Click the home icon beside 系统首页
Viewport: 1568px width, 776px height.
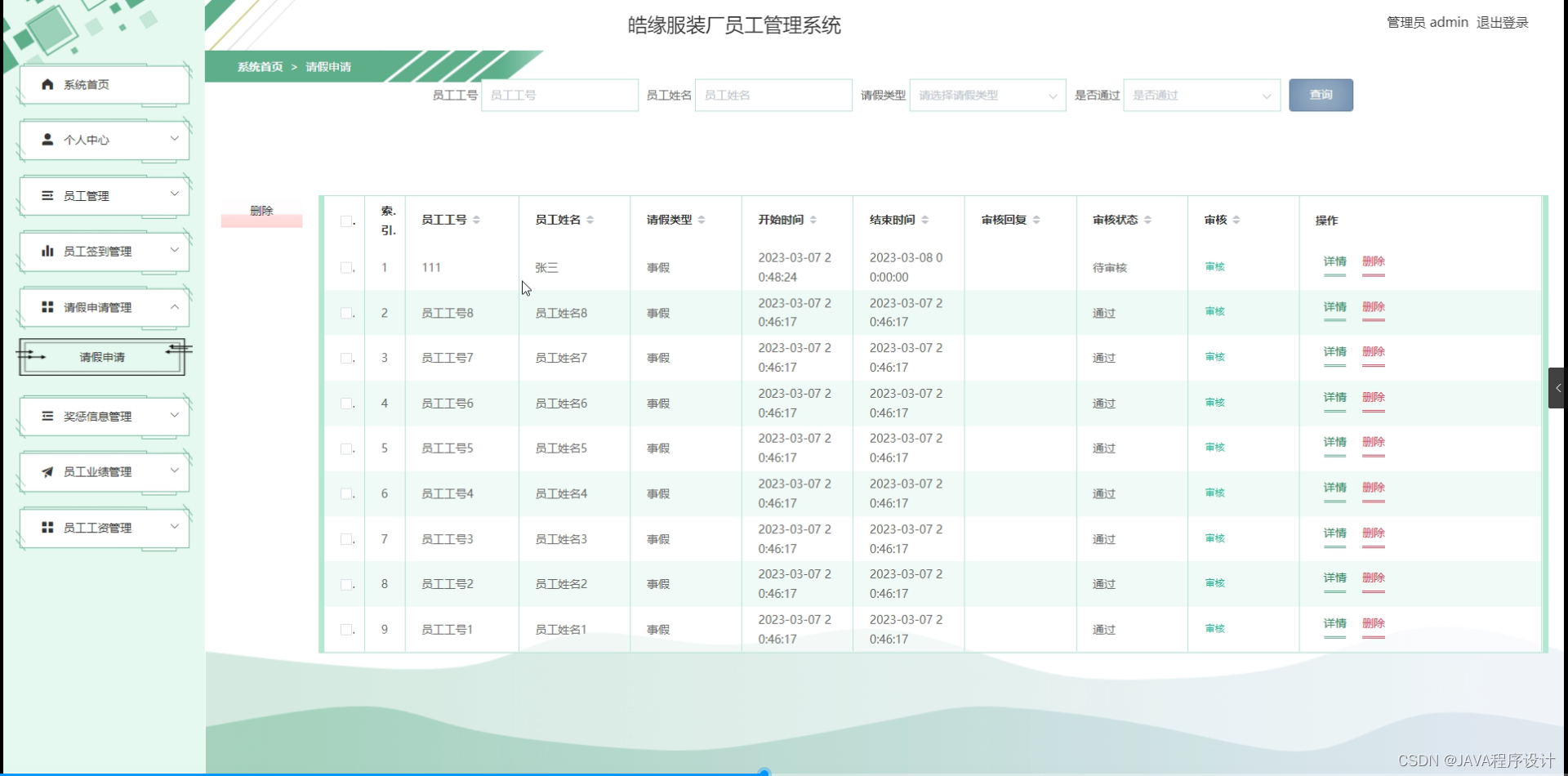[x=46, y=83]
